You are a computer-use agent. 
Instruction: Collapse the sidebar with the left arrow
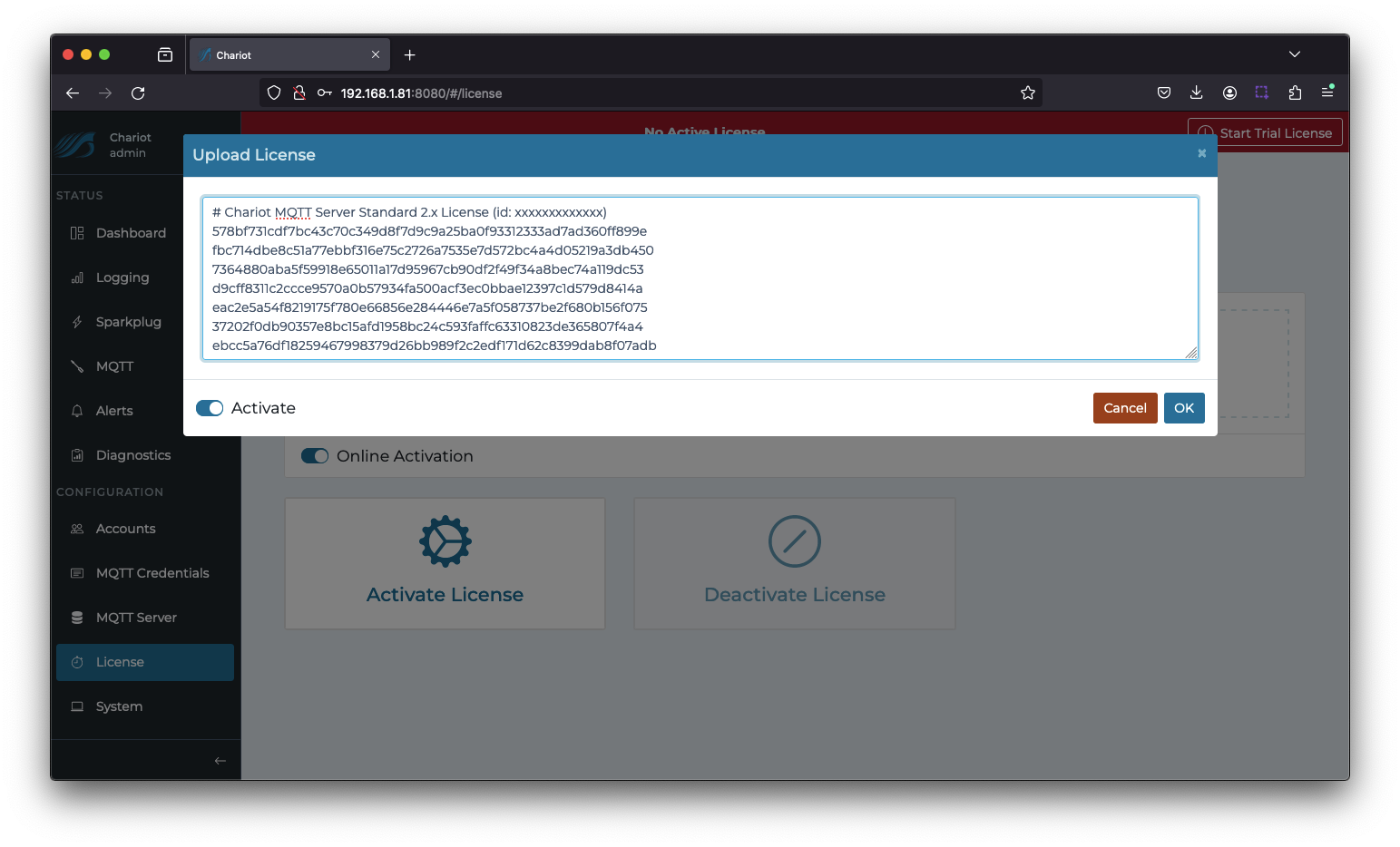click(220, 761)
